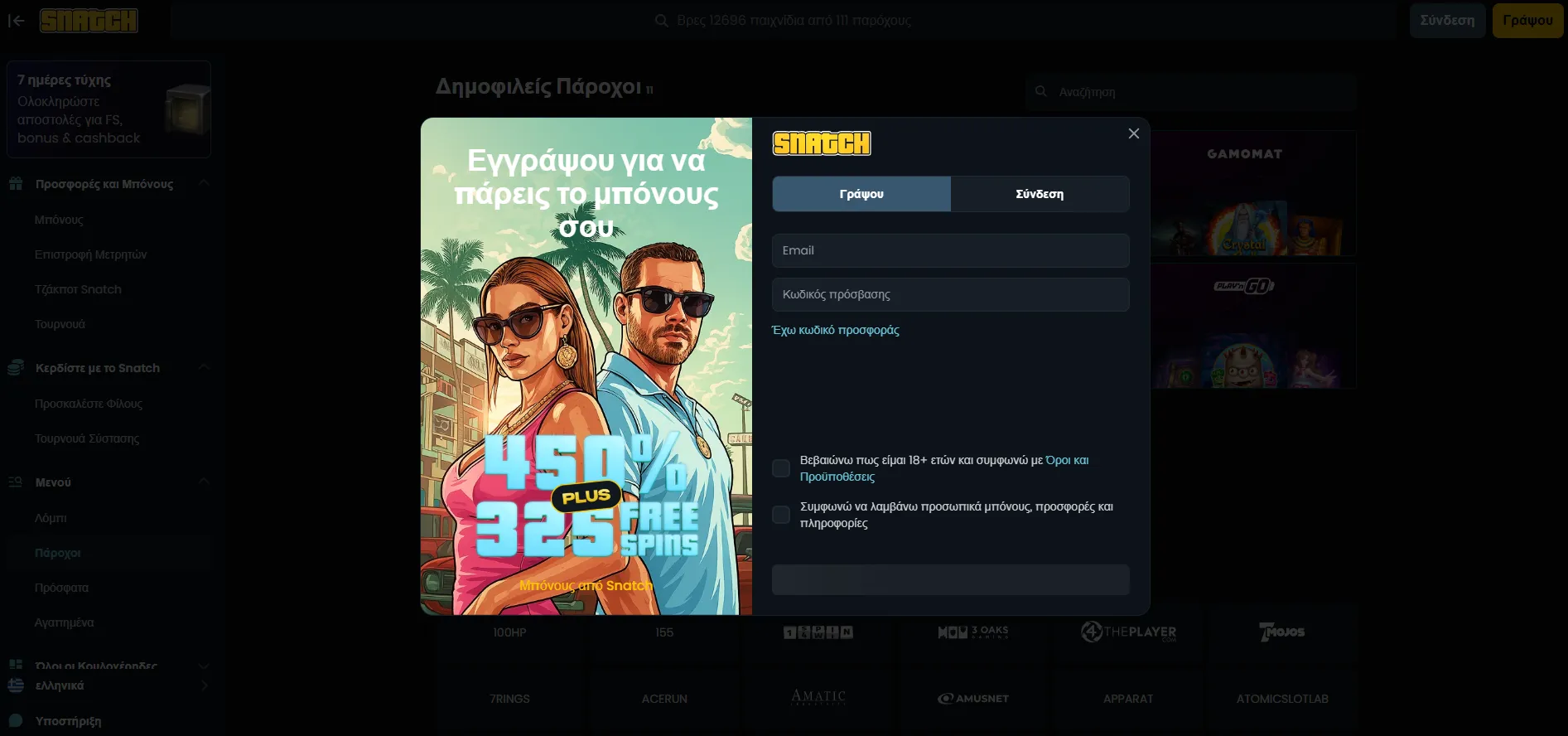
Task: Tick the personal bonuses consent checkbox
Action: pyautogui.click(x=781, y=515)
